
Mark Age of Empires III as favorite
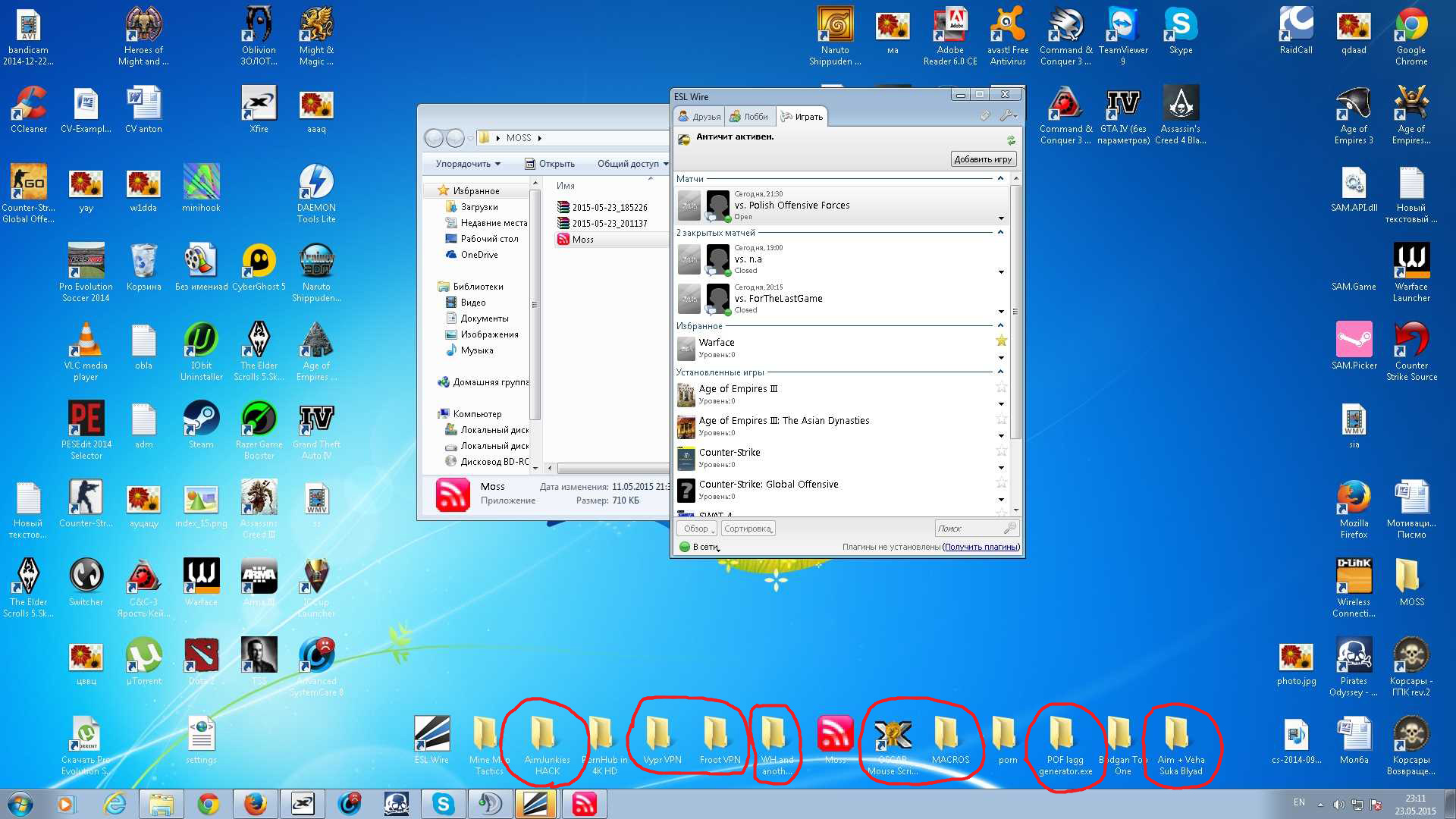point(1001,388)
